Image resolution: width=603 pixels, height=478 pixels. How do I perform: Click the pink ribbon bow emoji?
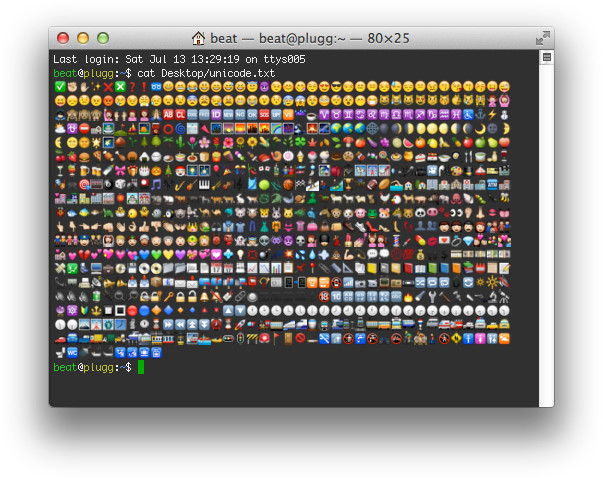(120, 170)
